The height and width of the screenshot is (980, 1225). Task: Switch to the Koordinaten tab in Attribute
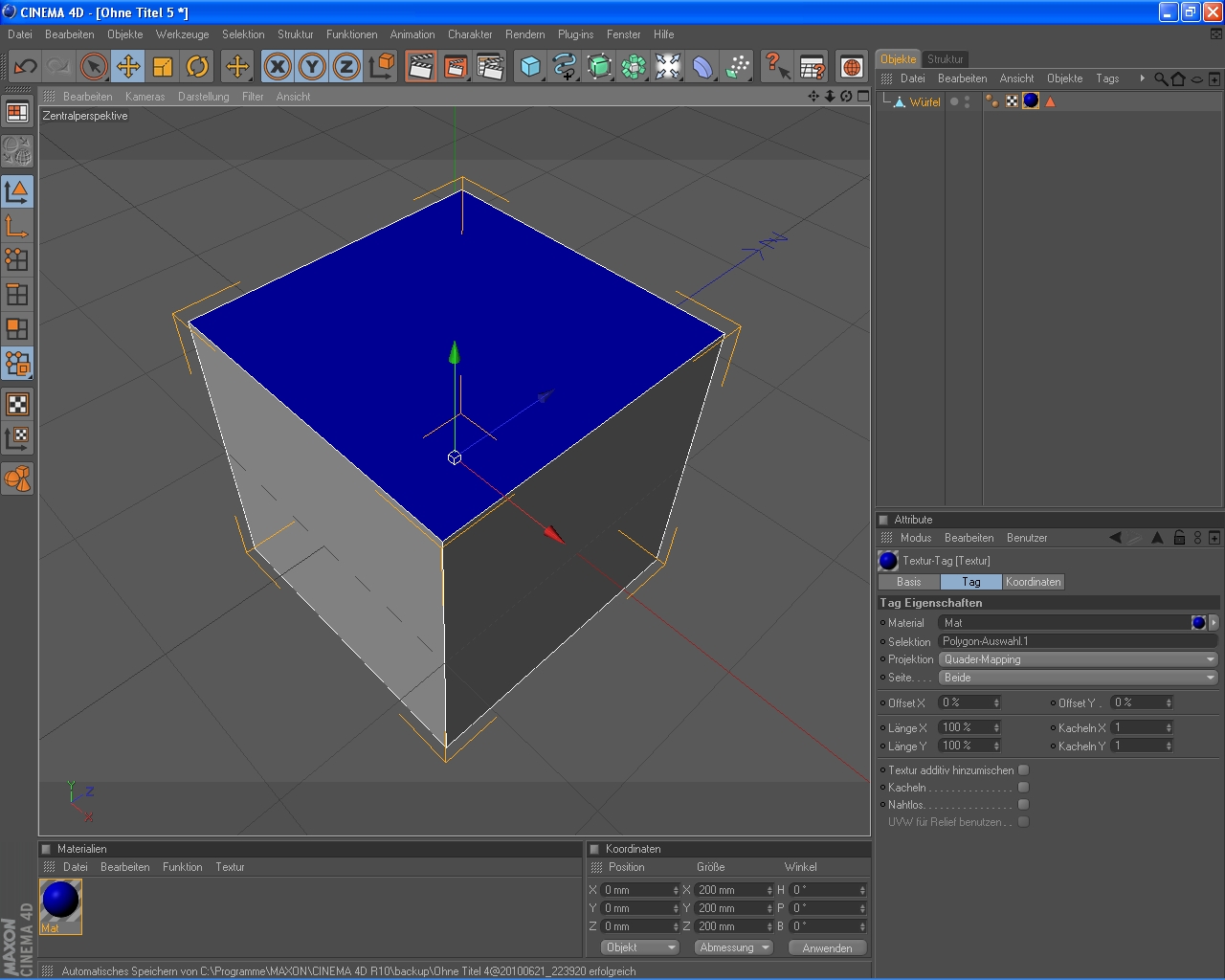point(1034,582)
